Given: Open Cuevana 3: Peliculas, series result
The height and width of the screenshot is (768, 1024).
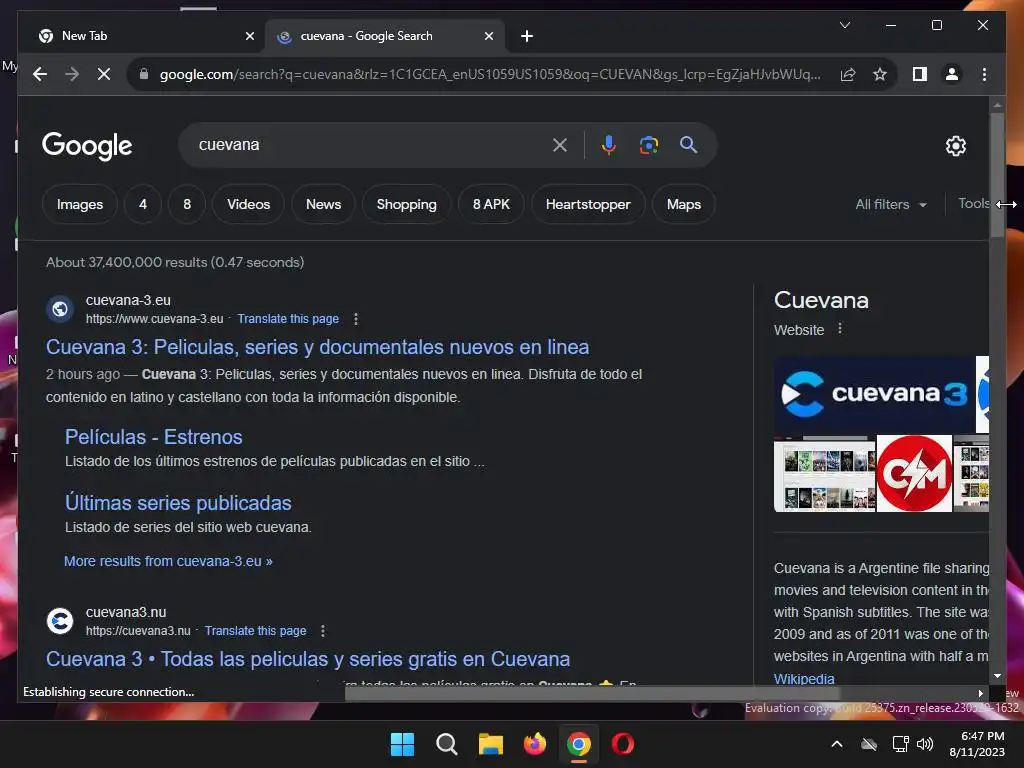Looking at the screenshot, I should pos(317,347).
